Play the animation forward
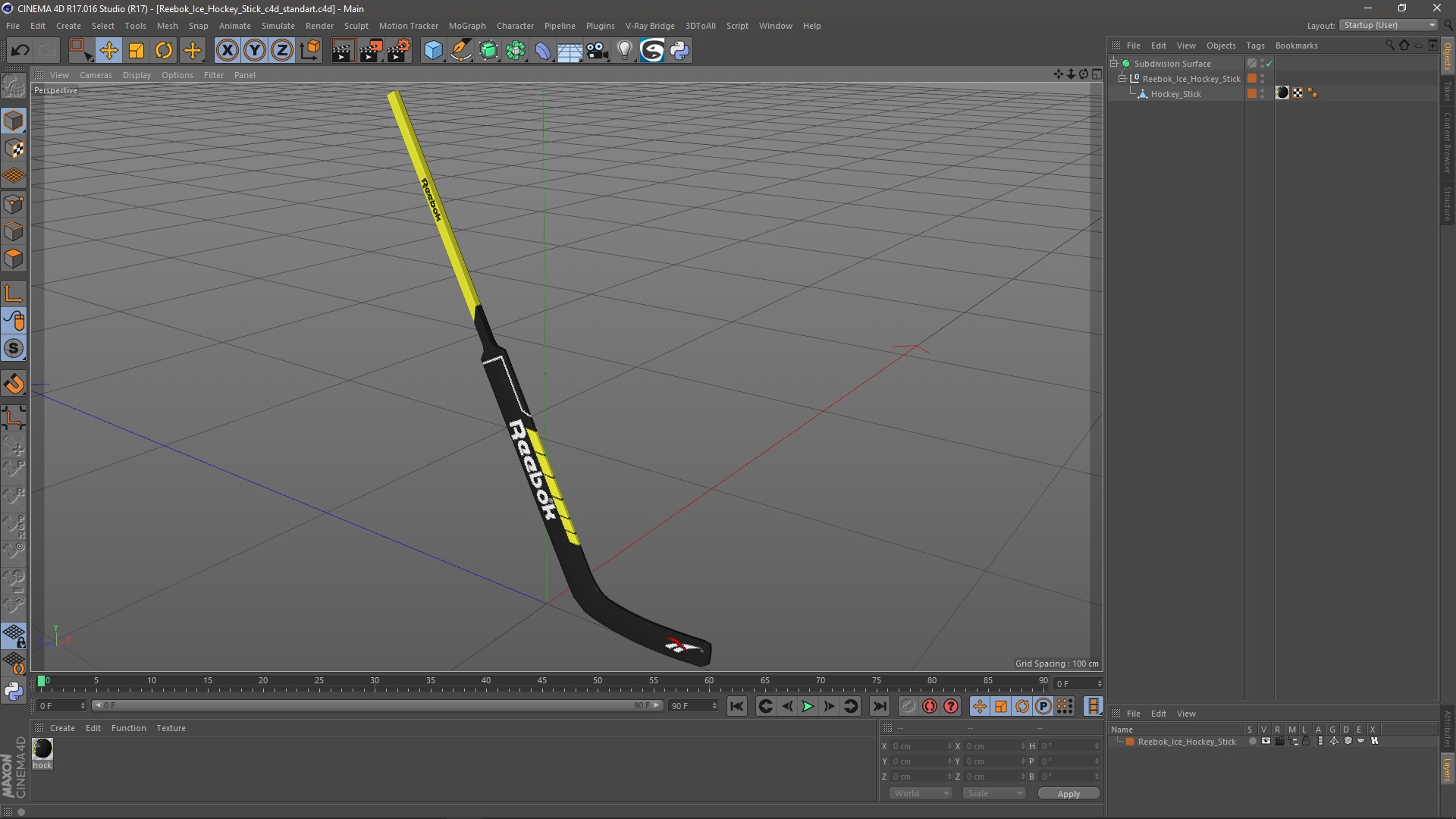1456x819 pixels. pyautogui.click(x=808, y=706)
